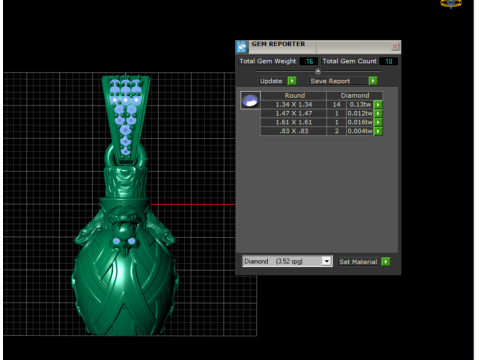Click the green arrow on the 0.13tw row

378,105
